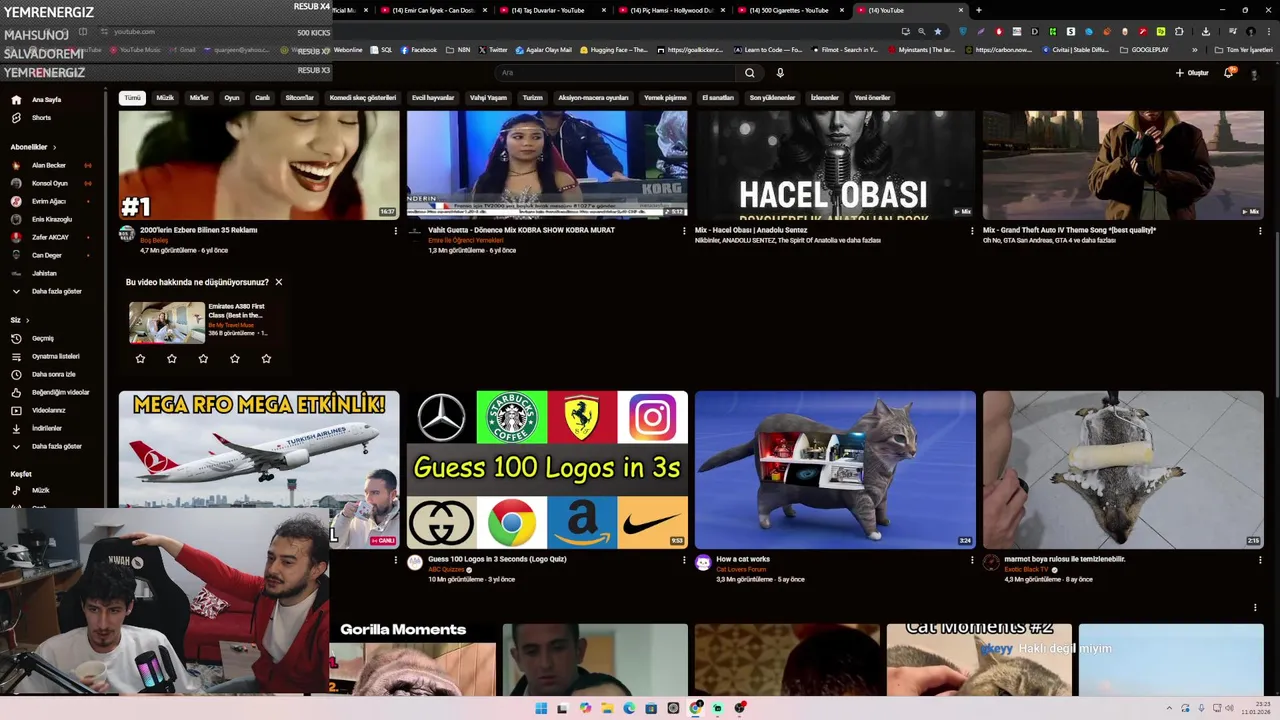Open Geçmiş history in sidebar
The width and height of the screenshot is (1280, 720).
[x=42, y=338]
